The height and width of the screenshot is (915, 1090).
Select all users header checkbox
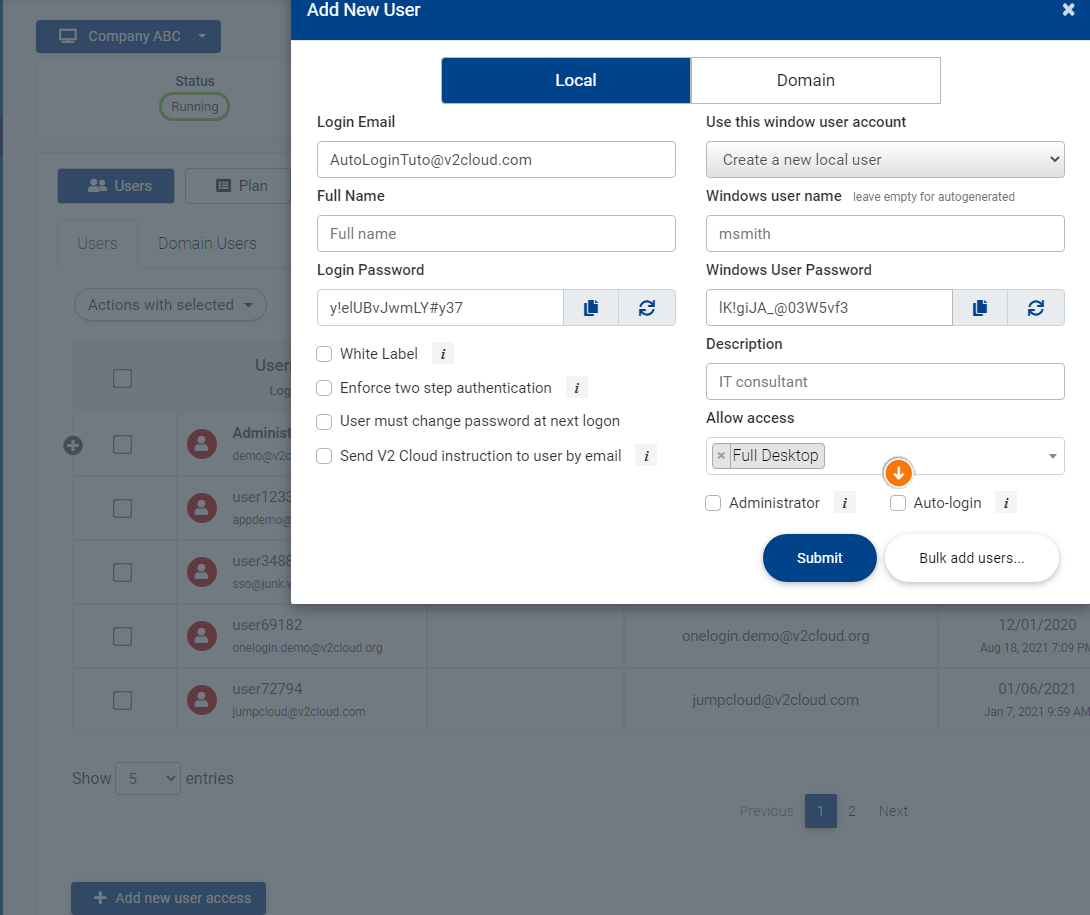pos(122,378)
